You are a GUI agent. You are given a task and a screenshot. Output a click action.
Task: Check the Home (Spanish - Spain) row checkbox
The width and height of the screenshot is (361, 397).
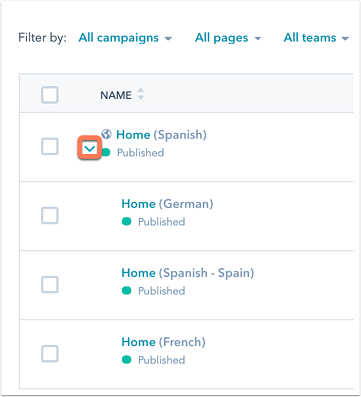tap(50, 284)
